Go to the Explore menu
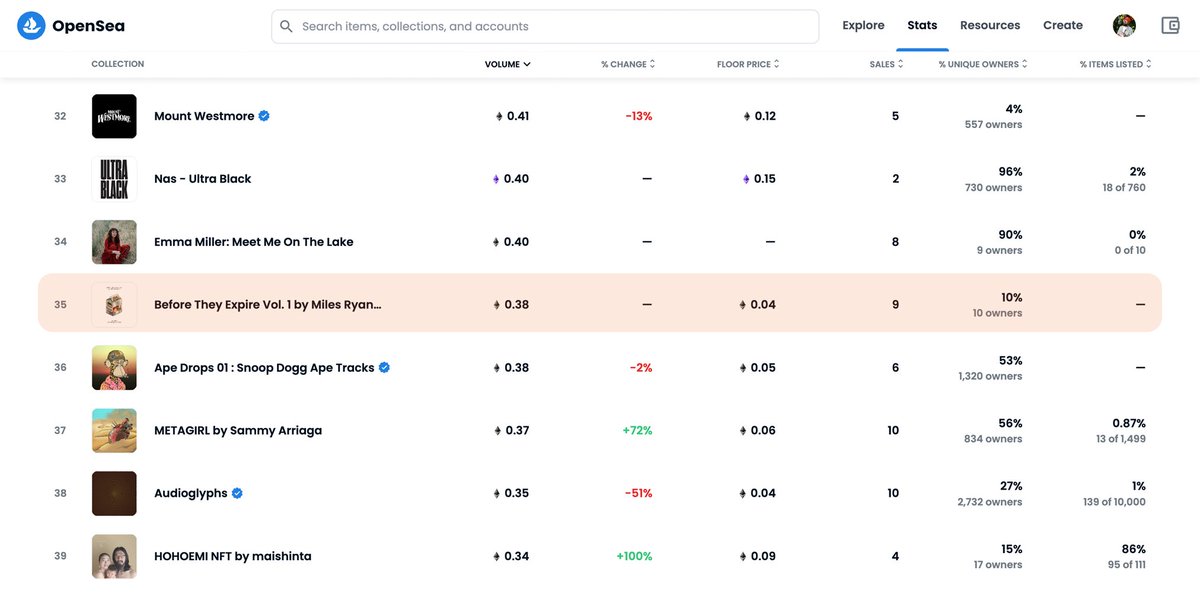1200x600 pixels. (x=863, y=26)
